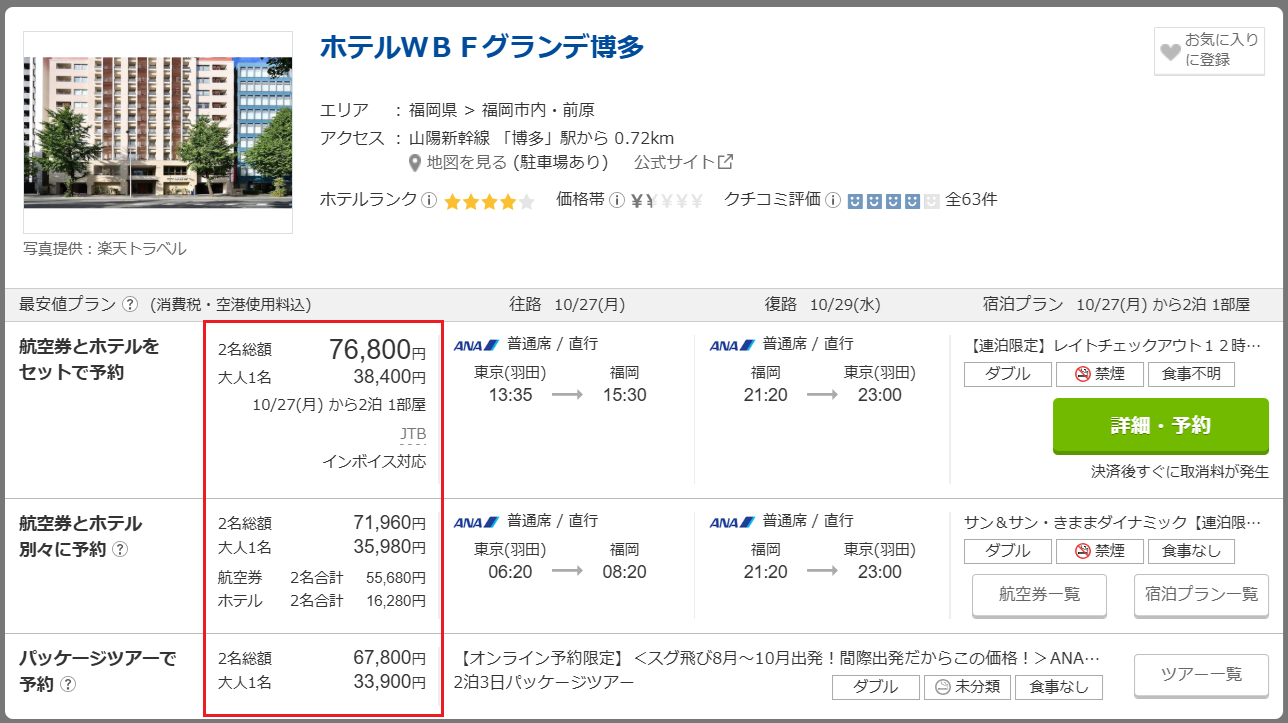The height and width of the screenshot is (723, 1288).
Task: Click the 未分類 face icon in the tour row
Action: (x=943, y=687)
